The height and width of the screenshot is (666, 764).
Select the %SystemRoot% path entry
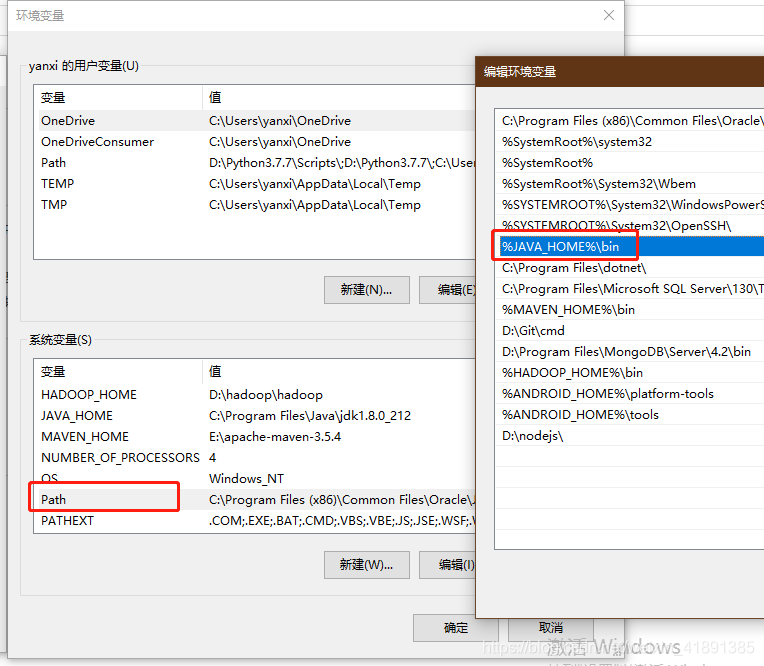[x=630, y=163]
